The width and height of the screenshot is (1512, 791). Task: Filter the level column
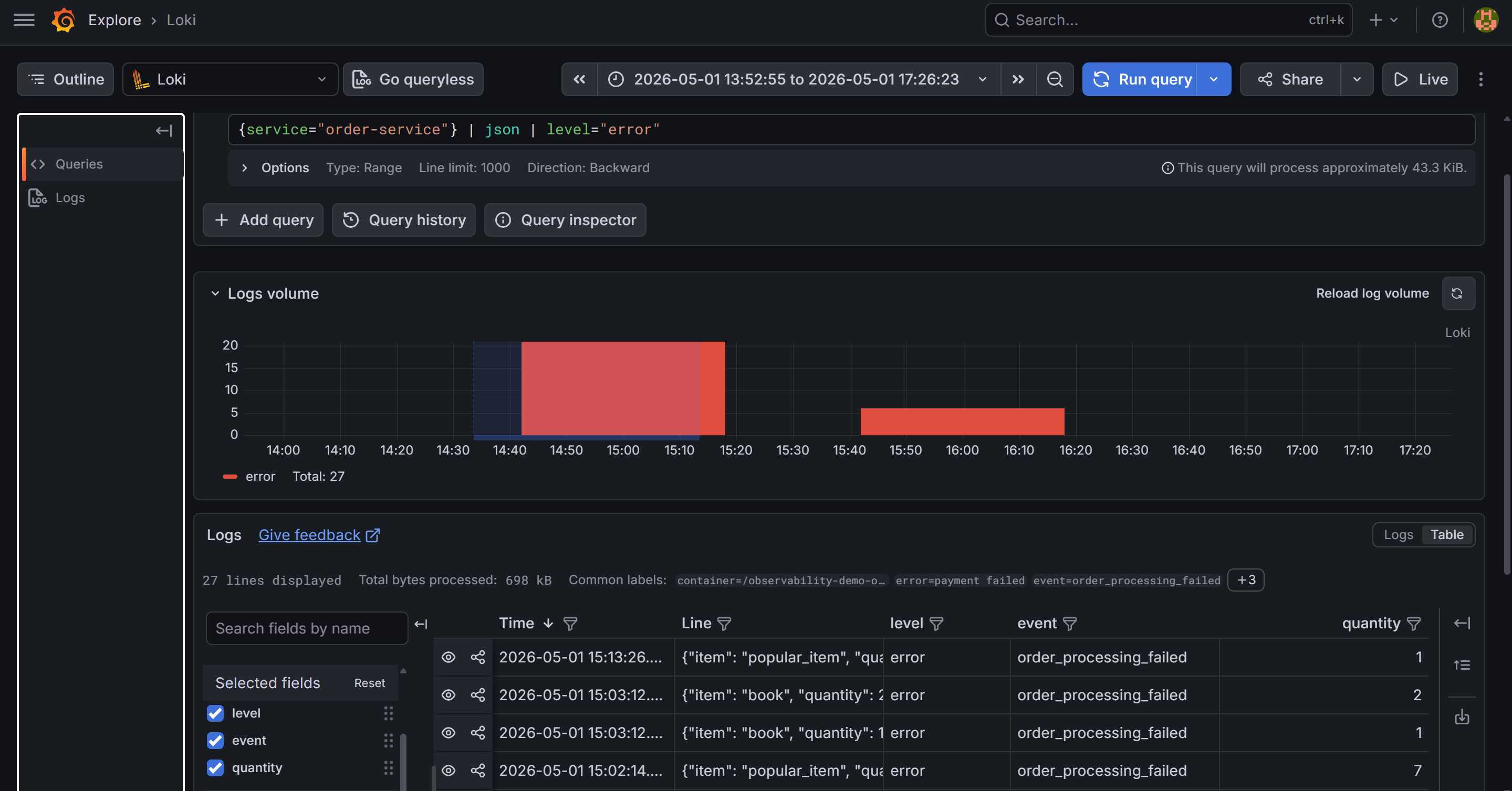[936, 624]
